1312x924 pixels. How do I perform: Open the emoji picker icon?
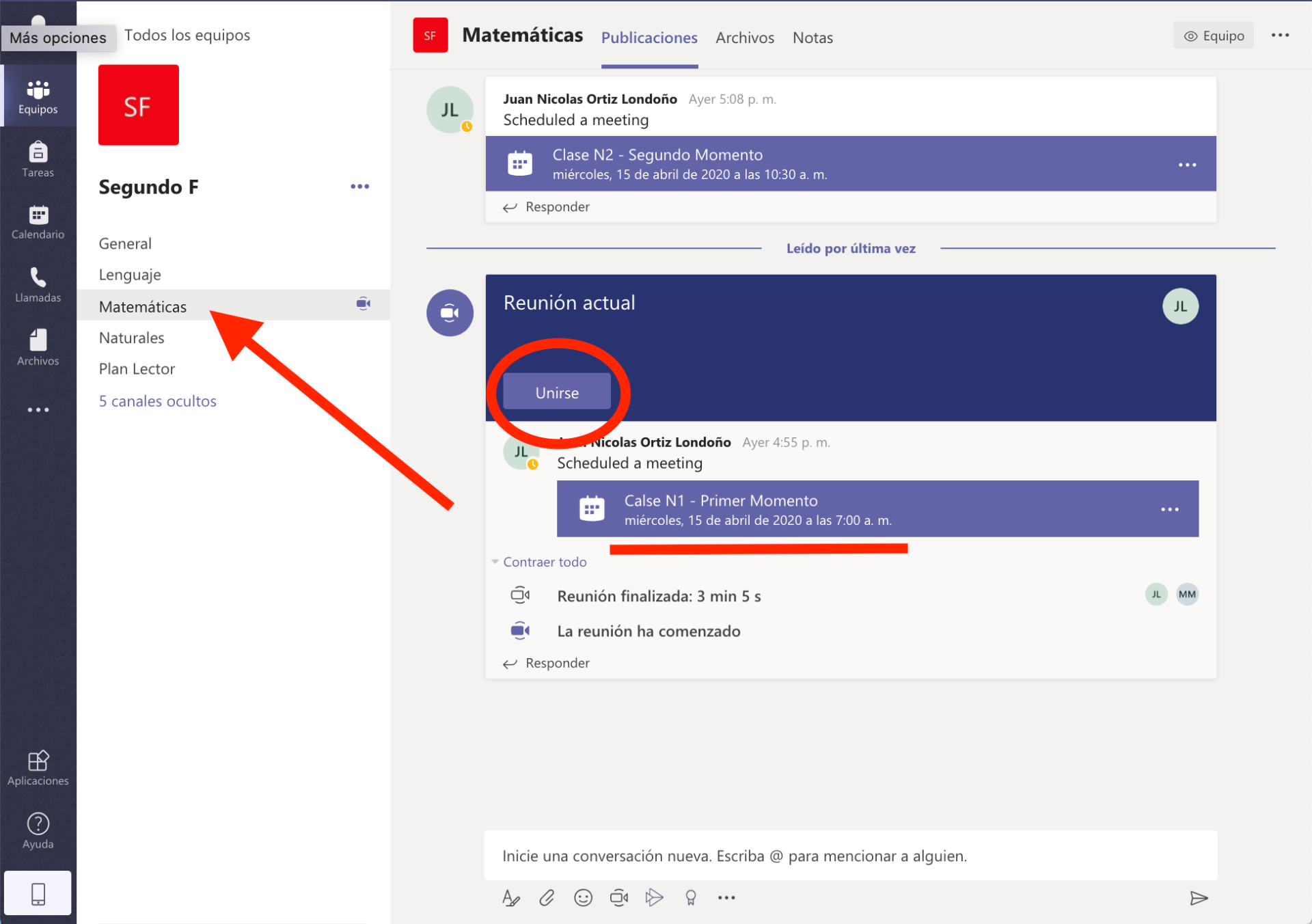pyautogui.click(x=583, y=898)
